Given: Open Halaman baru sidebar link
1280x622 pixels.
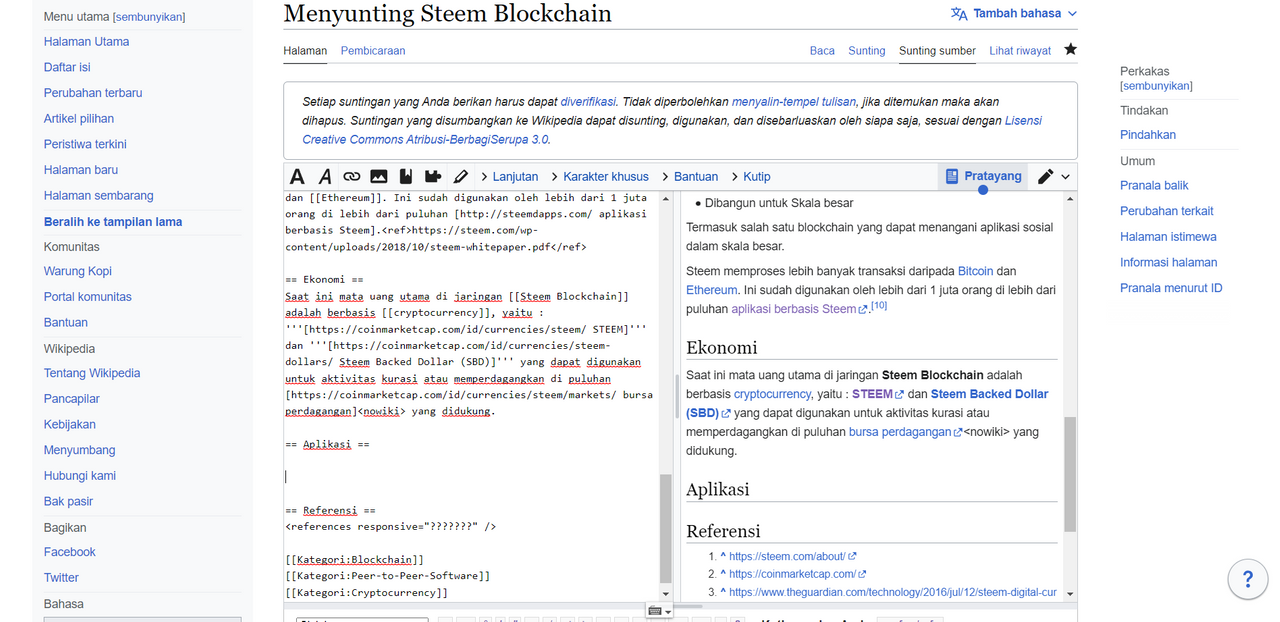Looking at the screenshot, I should pyautogui.click(x=81, y=170).
